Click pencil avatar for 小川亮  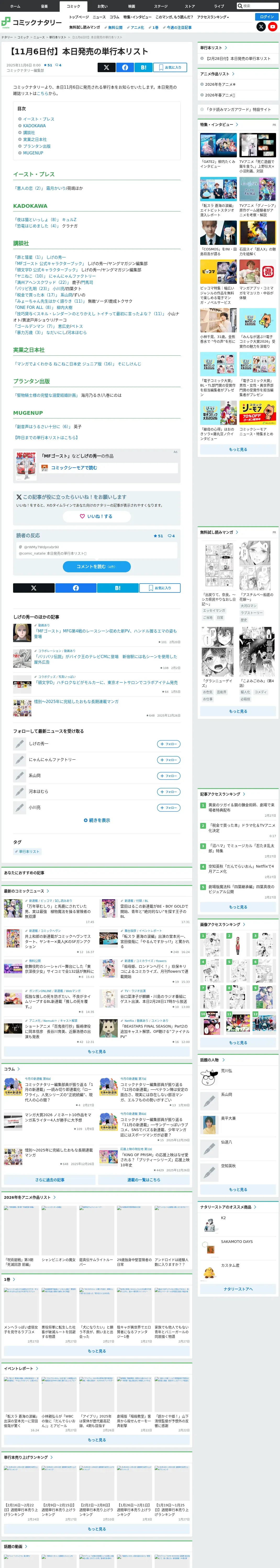20,808
